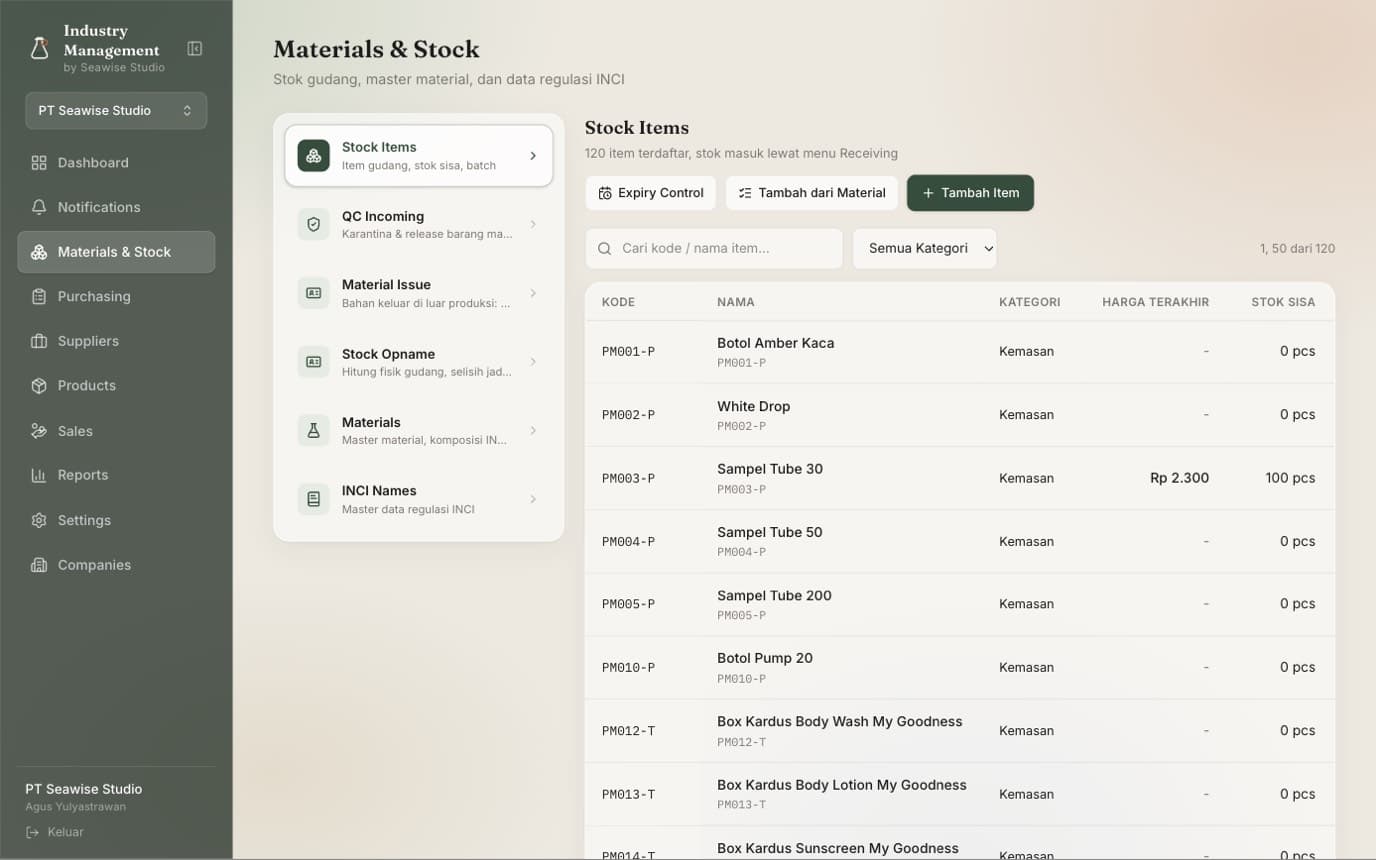Click the INCI Names document icon
Viewport: 1376px width, 860px height.
(x=314, y=499)
